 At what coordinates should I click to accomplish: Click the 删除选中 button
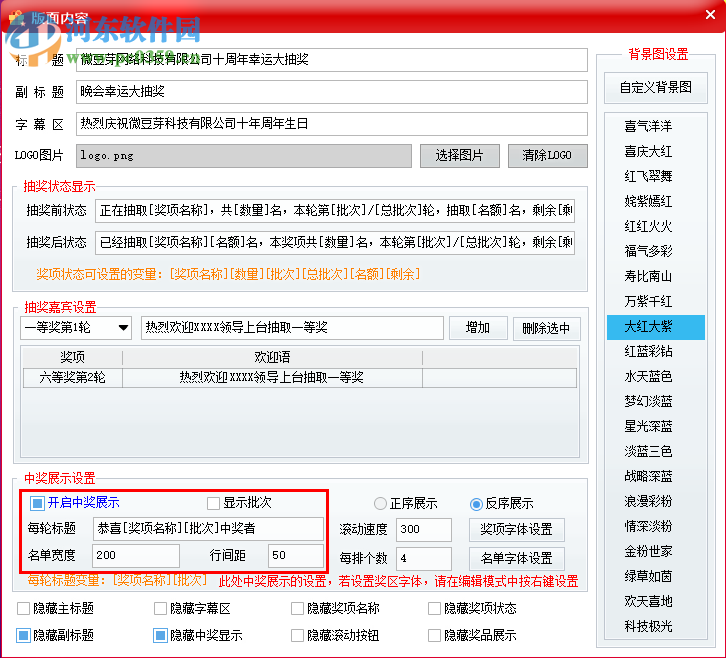(x=546, y=328)
